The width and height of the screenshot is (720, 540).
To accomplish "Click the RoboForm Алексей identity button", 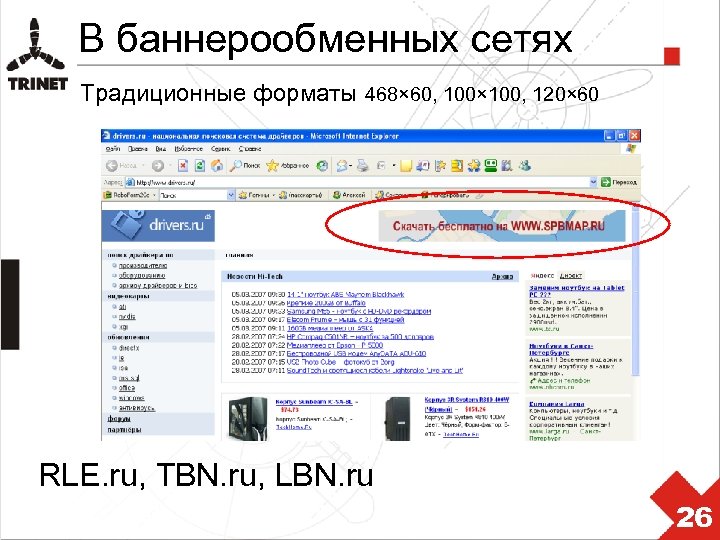I will (x=349, y=195).
